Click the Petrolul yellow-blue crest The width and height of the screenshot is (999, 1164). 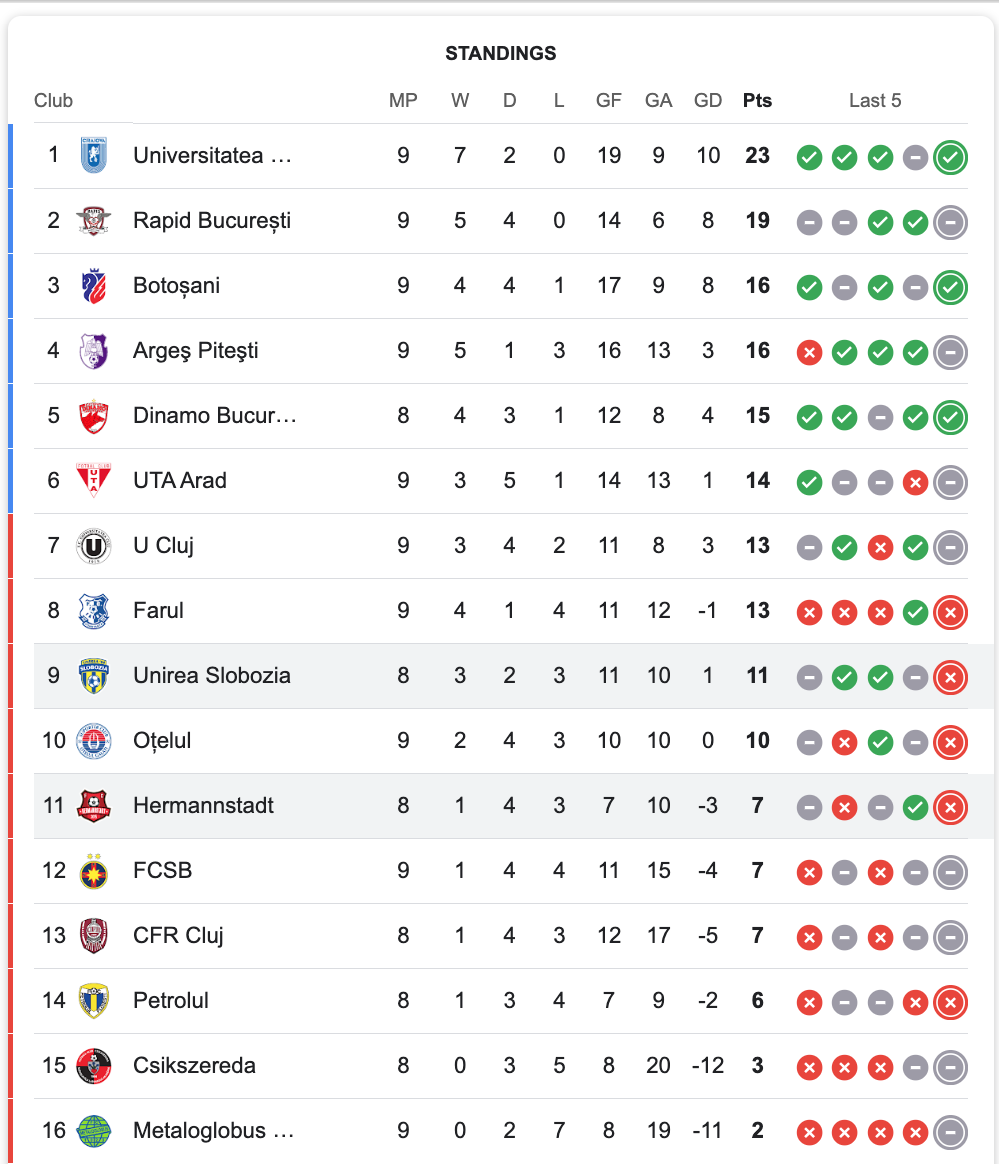pyautogui.click(x=94, y=1001)
